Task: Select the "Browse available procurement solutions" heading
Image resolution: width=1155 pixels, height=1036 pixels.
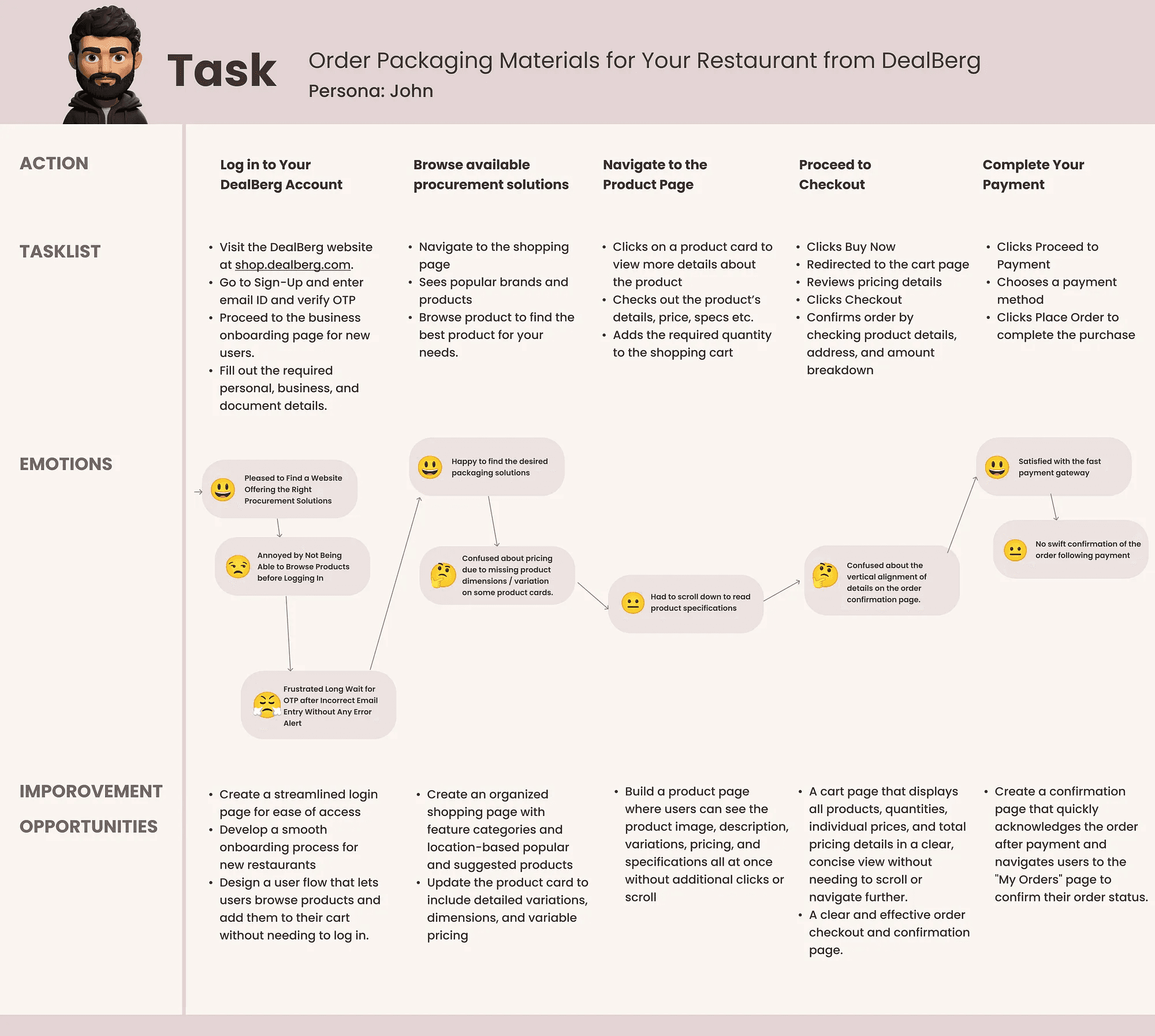Action: [x=491, y=174]
